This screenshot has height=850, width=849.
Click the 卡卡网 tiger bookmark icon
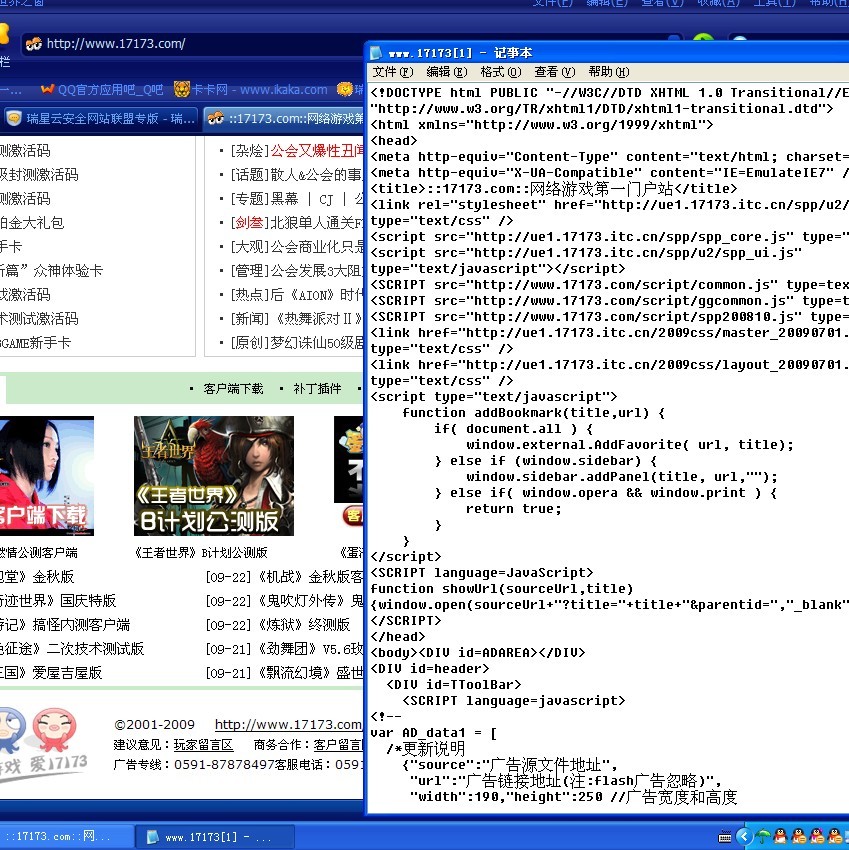tap(182, 90)
